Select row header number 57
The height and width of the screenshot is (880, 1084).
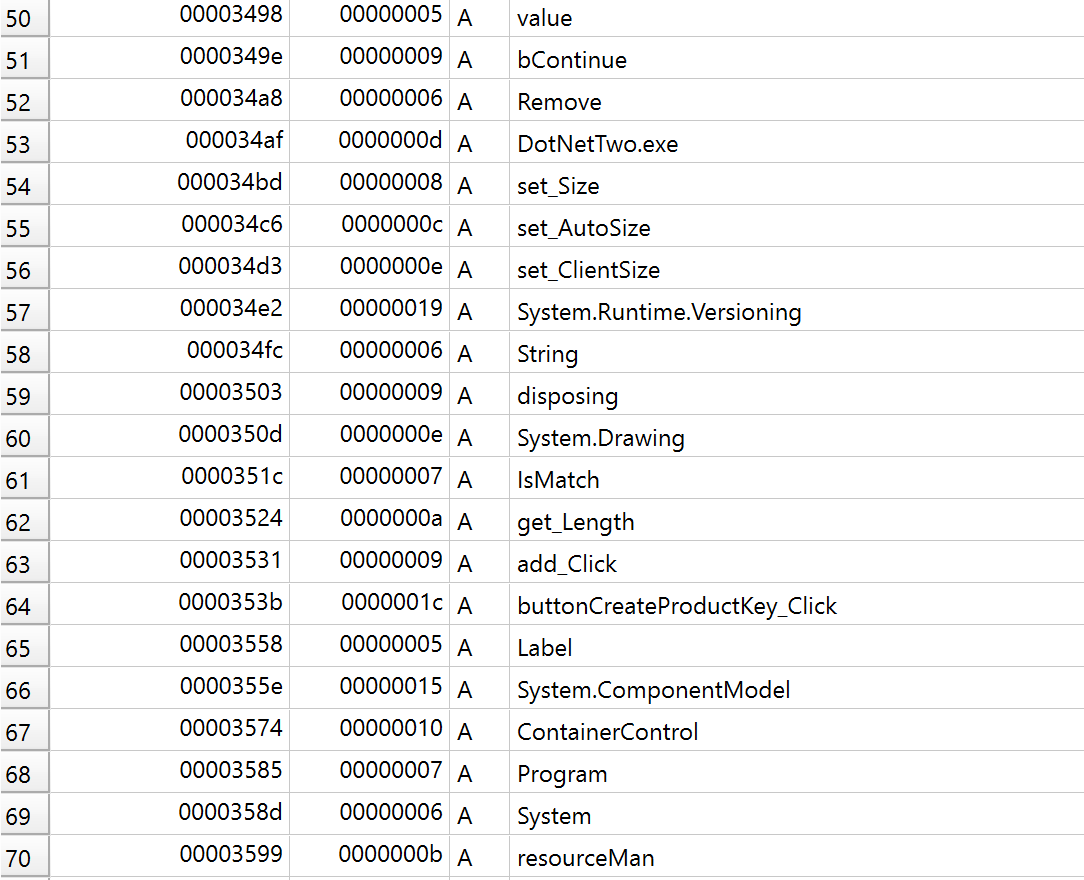[x=24, y=312]
